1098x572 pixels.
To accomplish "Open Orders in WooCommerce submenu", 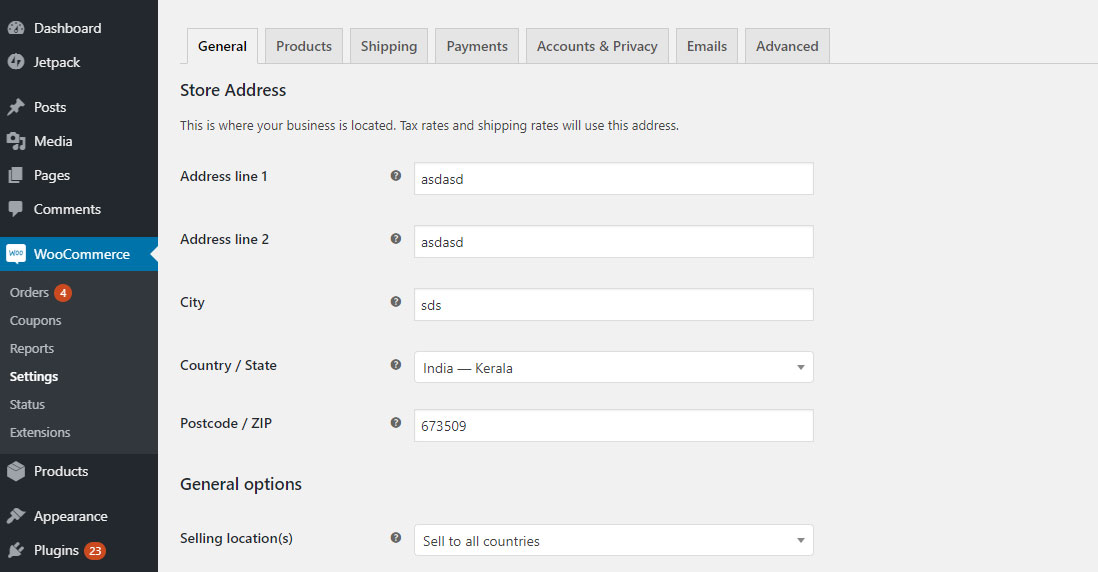I will (x=29, y=293).
